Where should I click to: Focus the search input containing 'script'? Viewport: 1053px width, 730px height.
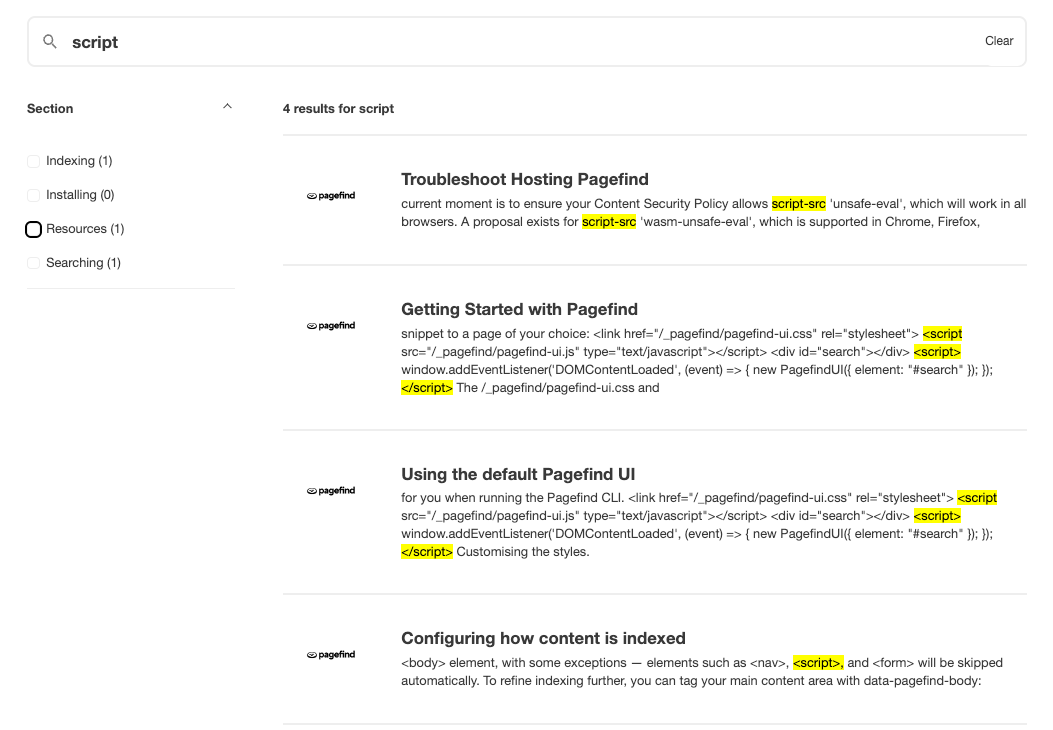tap(500, 42)
